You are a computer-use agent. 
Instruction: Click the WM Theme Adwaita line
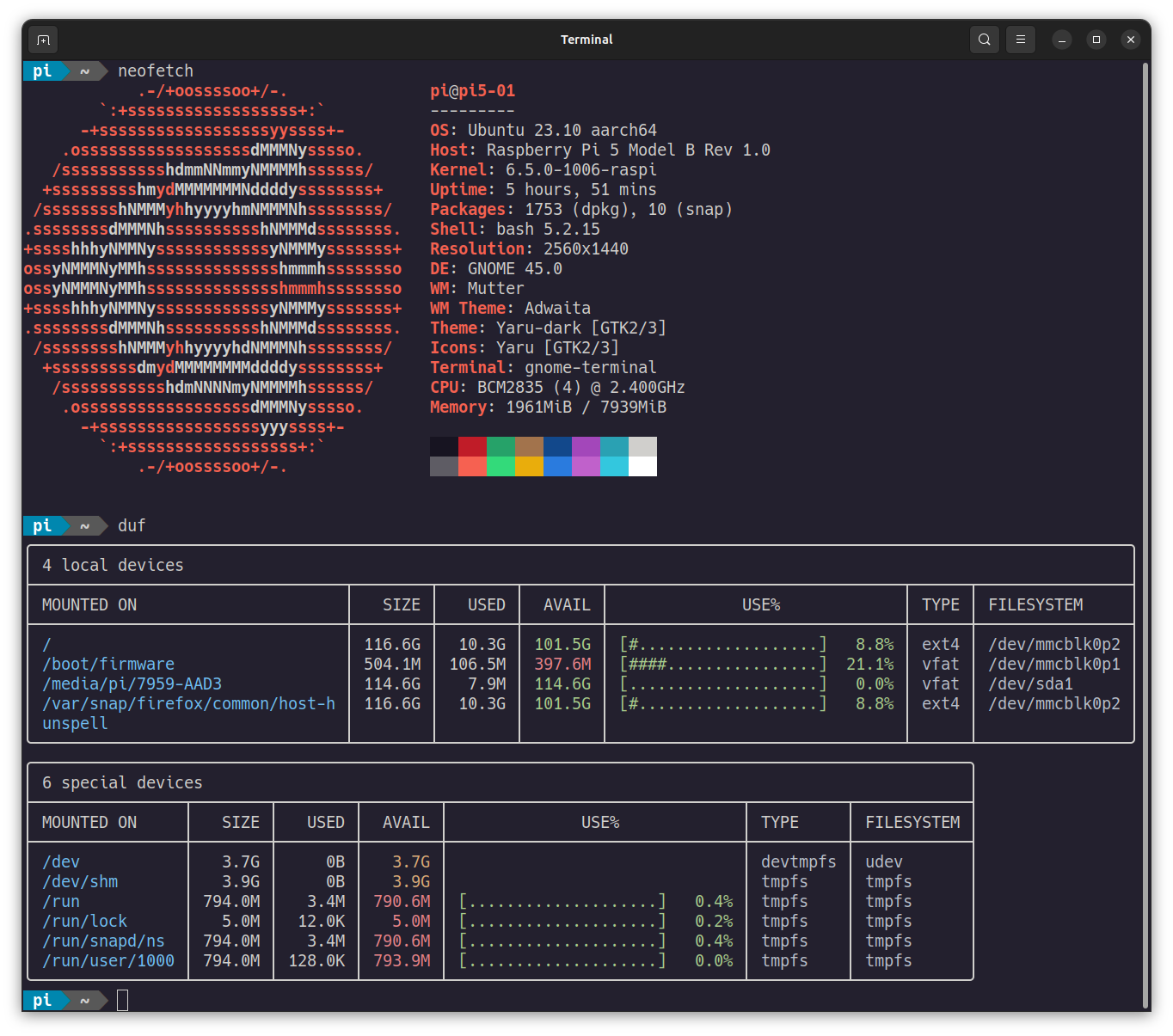click(x=510, y=308)
